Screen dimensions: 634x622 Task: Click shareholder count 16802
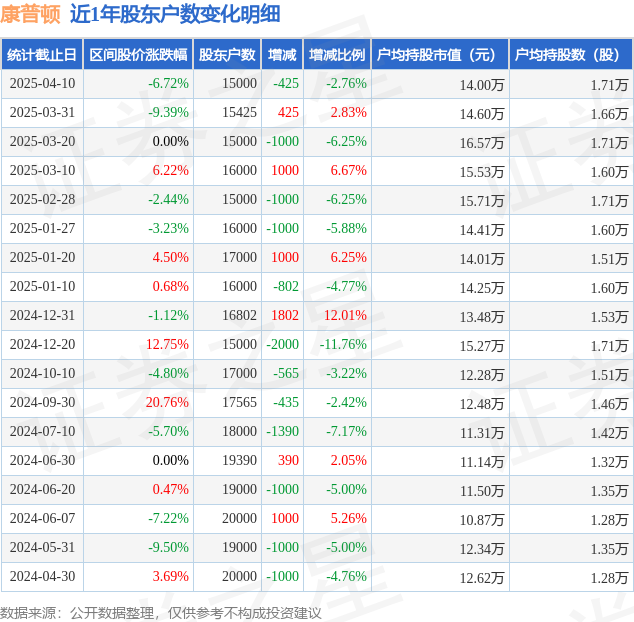(x=239, y=315)
